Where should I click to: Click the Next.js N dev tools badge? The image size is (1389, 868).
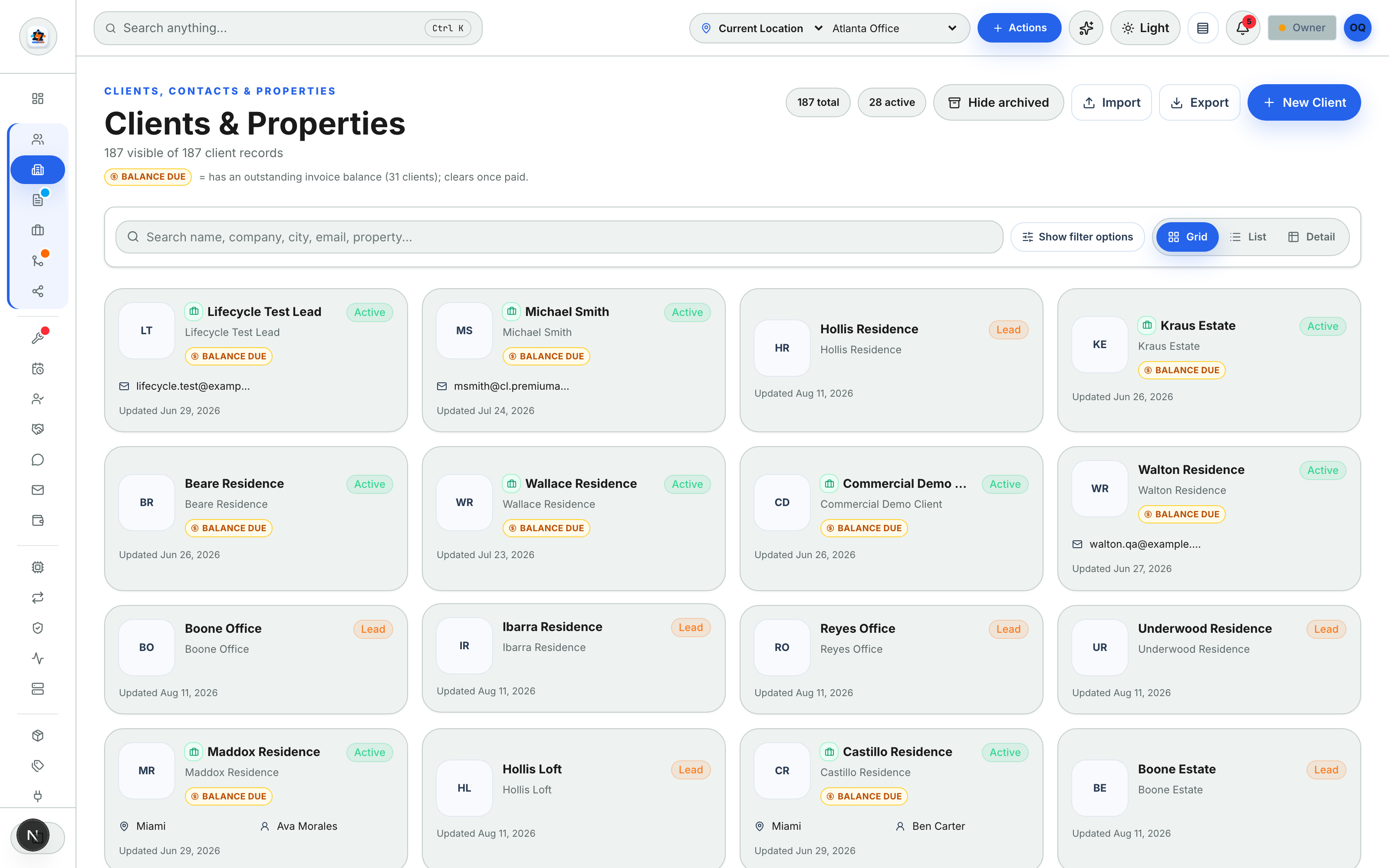[33, 835]
